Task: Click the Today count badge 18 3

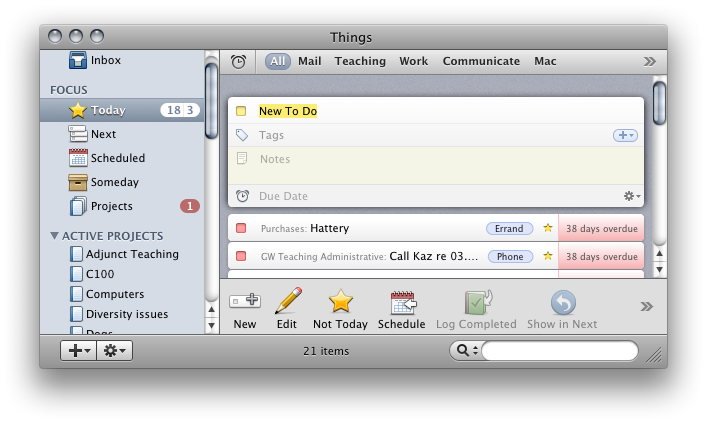Action: tap(180, 110)
